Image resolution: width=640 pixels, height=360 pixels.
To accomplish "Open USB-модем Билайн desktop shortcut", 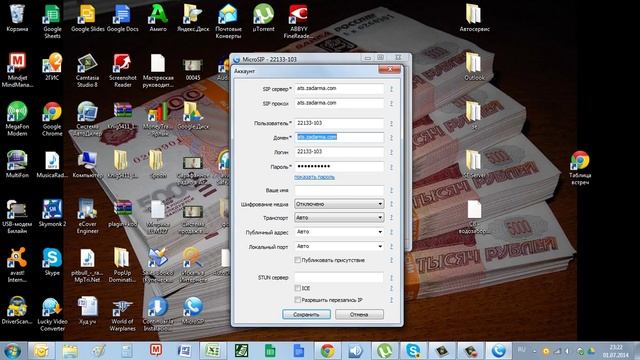I will [x=17, y=217].
